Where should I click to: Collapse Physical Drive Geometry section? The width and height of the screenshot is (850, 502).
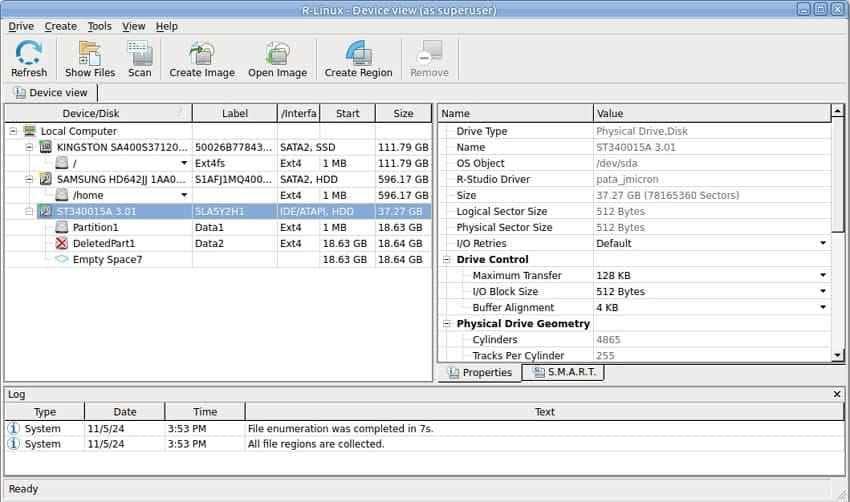click(x=447, y=324)
